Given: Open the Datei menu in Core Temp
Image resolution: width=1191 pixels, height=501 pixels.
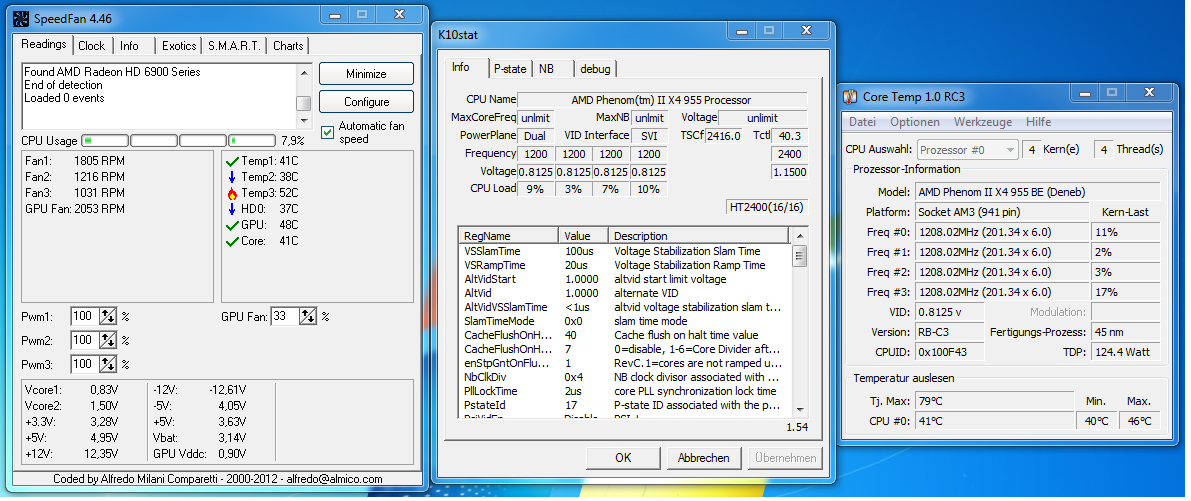Looking at the screenshot, I should coord(862,121).
